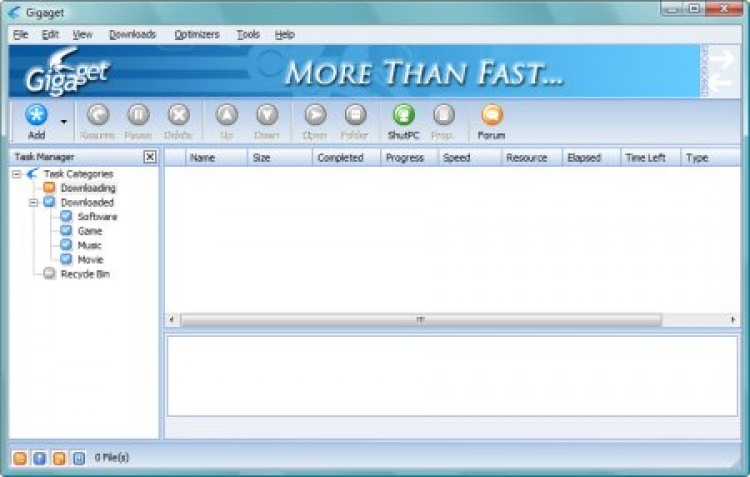Open the Add button dropdown arrow
The image size is (750, 477).
(64, 122)
